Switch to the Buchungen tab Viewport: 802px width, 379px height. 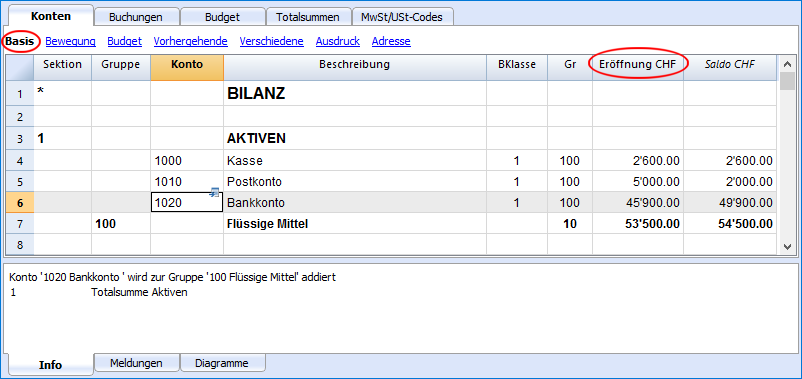[x=136, y=16]
